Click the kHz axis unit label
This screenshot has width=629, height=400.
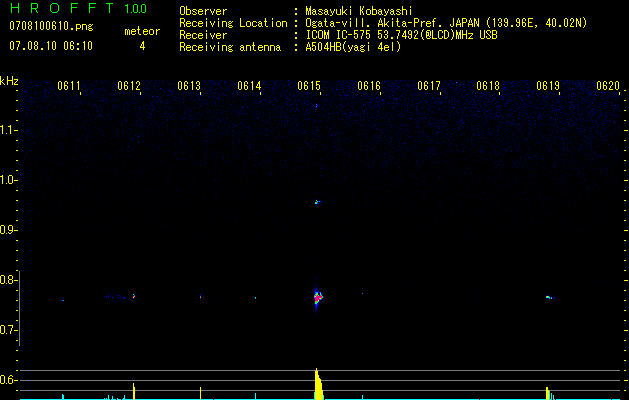coord(9,81)
